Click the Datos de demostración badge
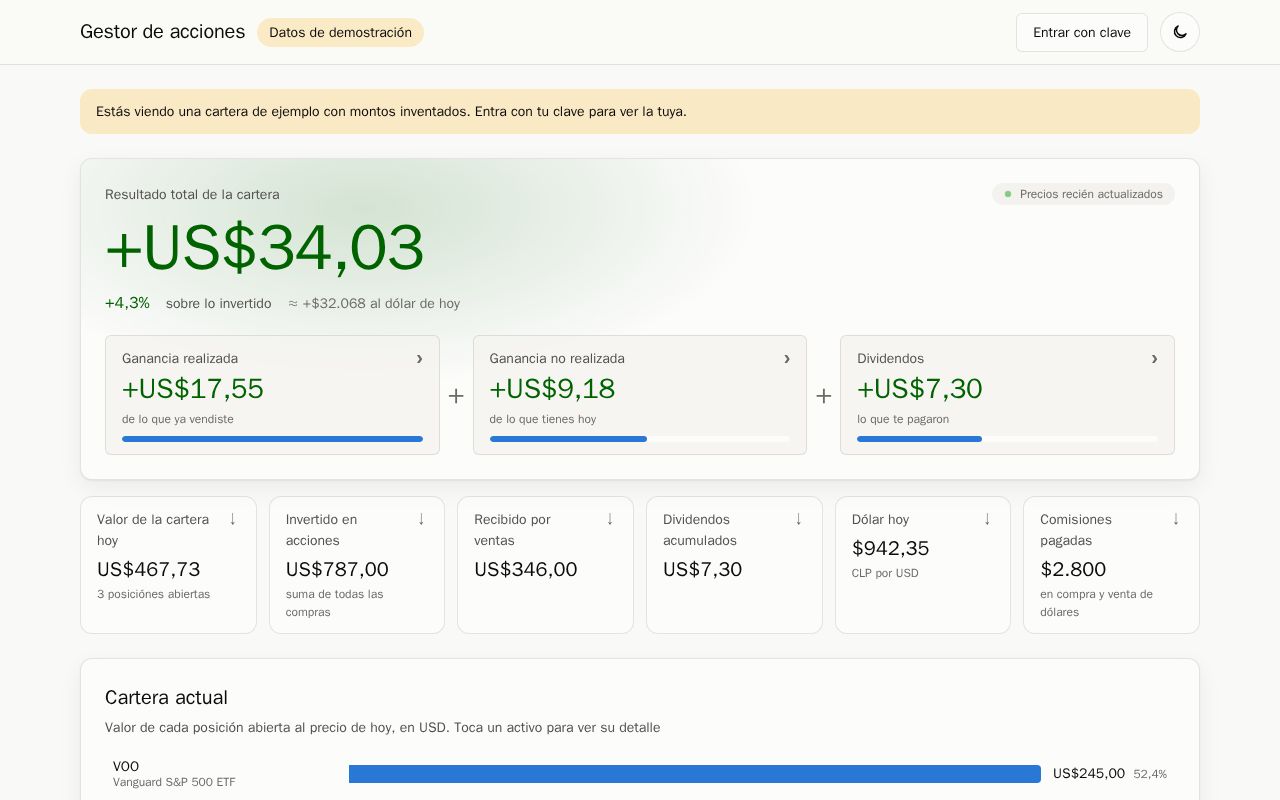The width and height of the screenshot is (1280, 800). click(x=340, y=32)
